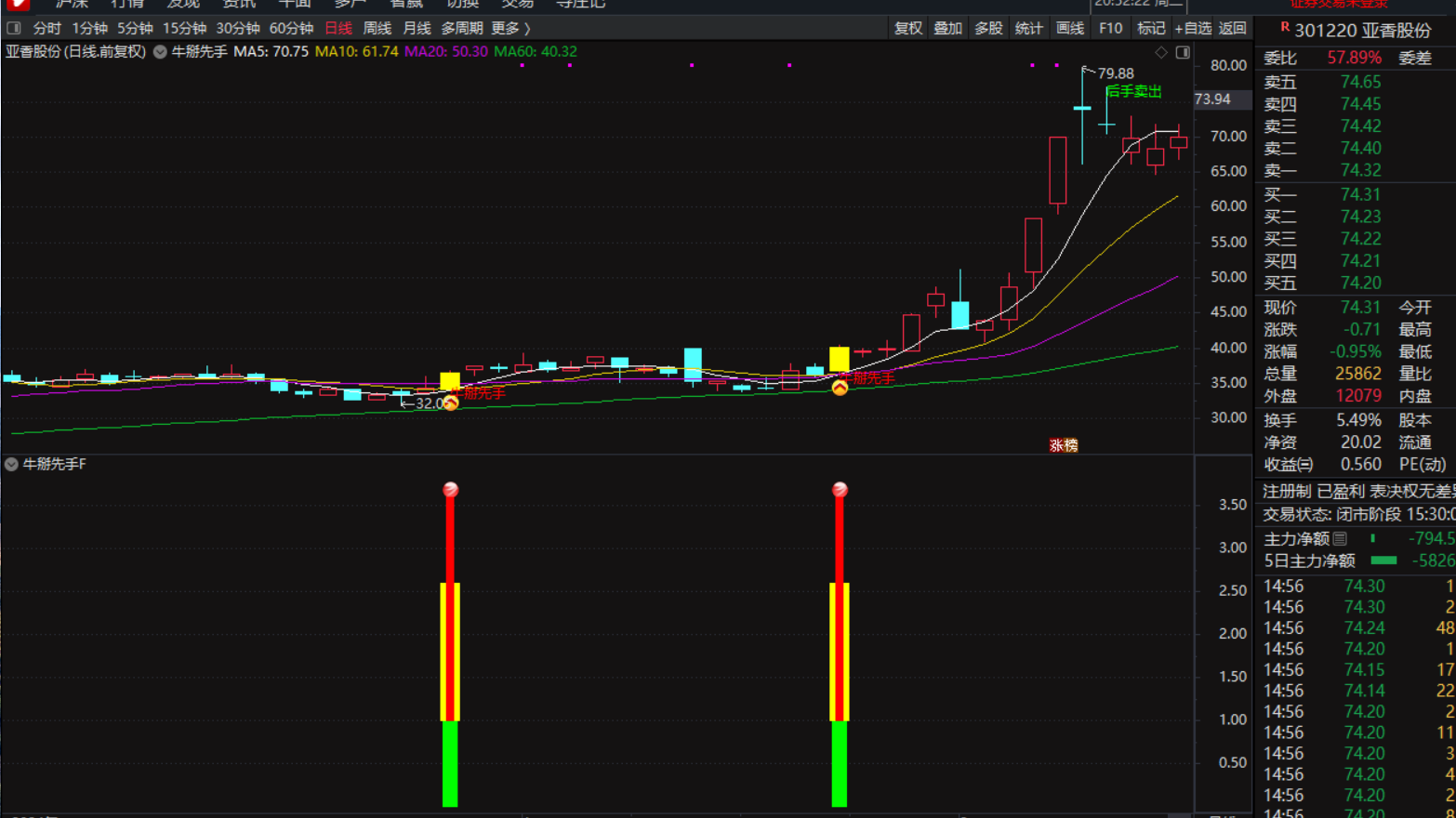Open the 多股 multi-stock view
Screen dimensions: 1456x818
pos(988,29)
